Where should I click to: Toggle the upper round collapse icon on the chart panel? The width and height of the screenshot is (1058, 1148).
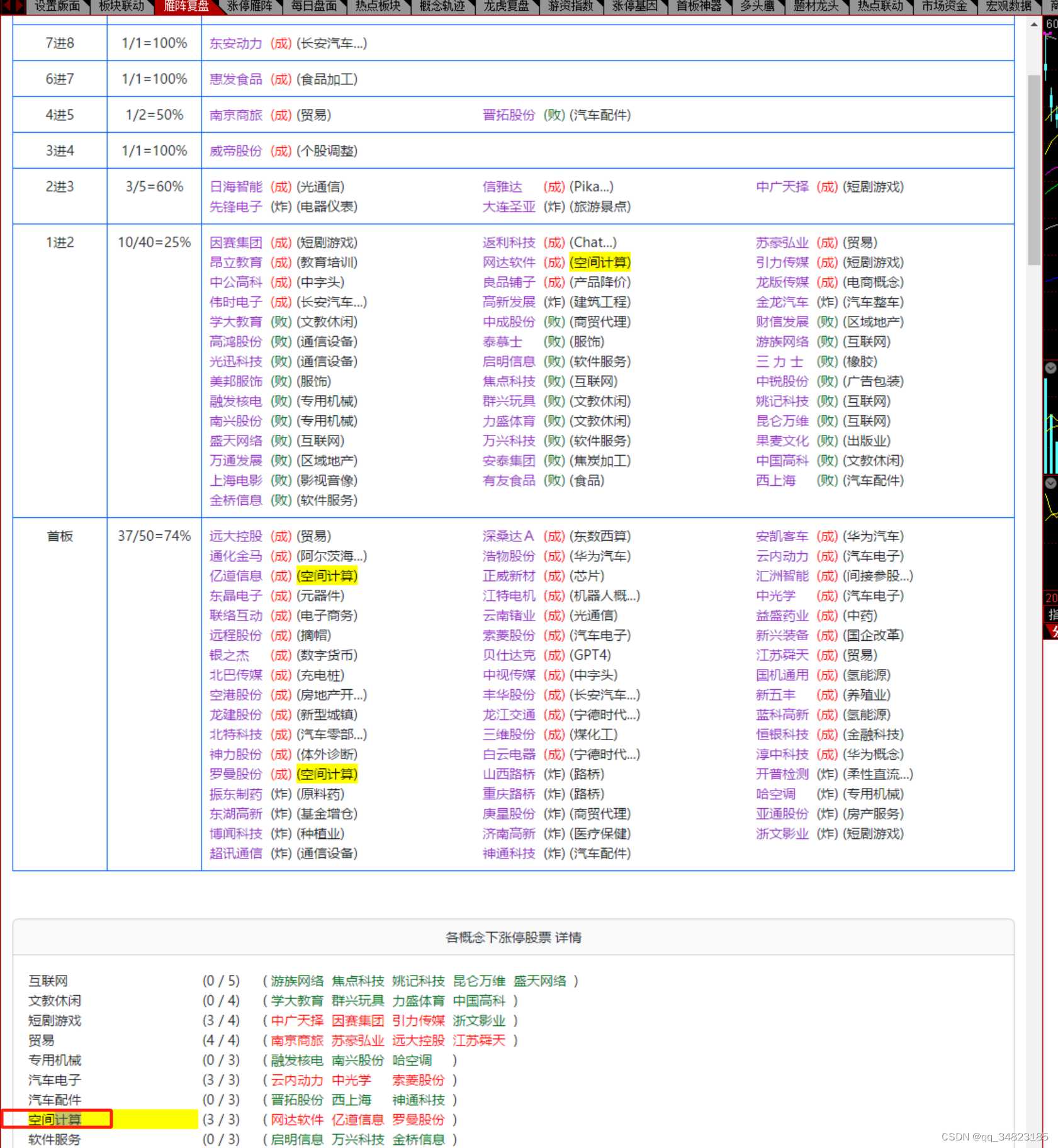(1051, 368)
